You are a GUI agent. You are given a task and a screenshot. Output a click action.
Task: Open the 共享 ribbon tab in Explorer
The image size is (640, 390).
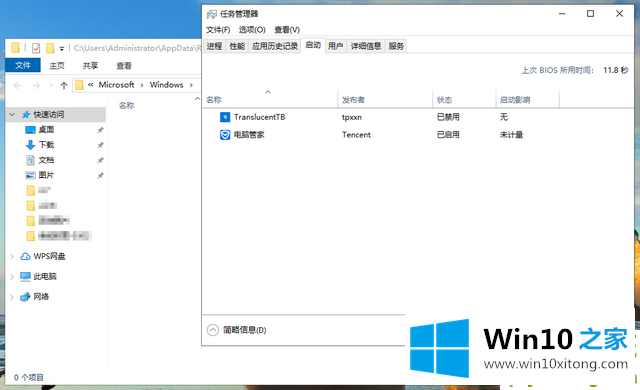[x=90, y=66]
